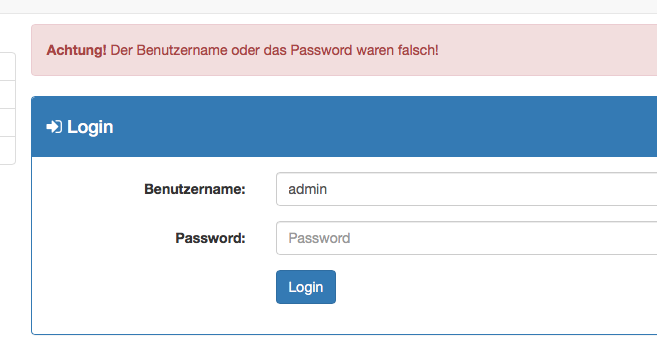Click the bold Achtung! warning text
The height and width of the screenshot is (361, 657).
[x=77, y=50]
